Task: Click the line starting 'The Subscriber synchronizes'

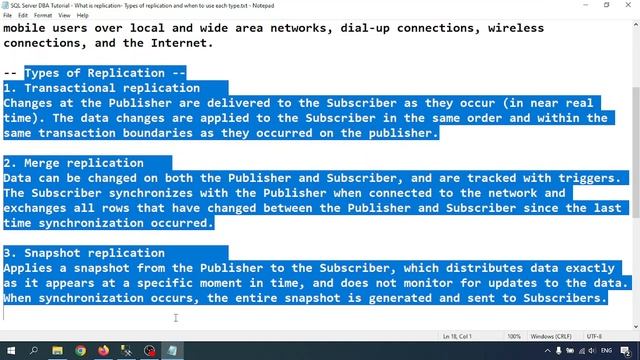Action: click(284, 193)
